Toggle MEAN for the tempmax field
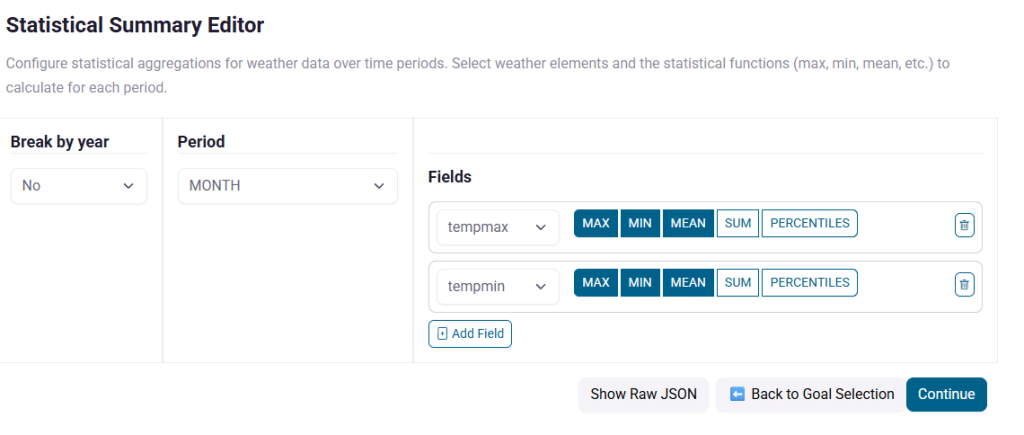The image size is (1024, 435). point(687,224)
